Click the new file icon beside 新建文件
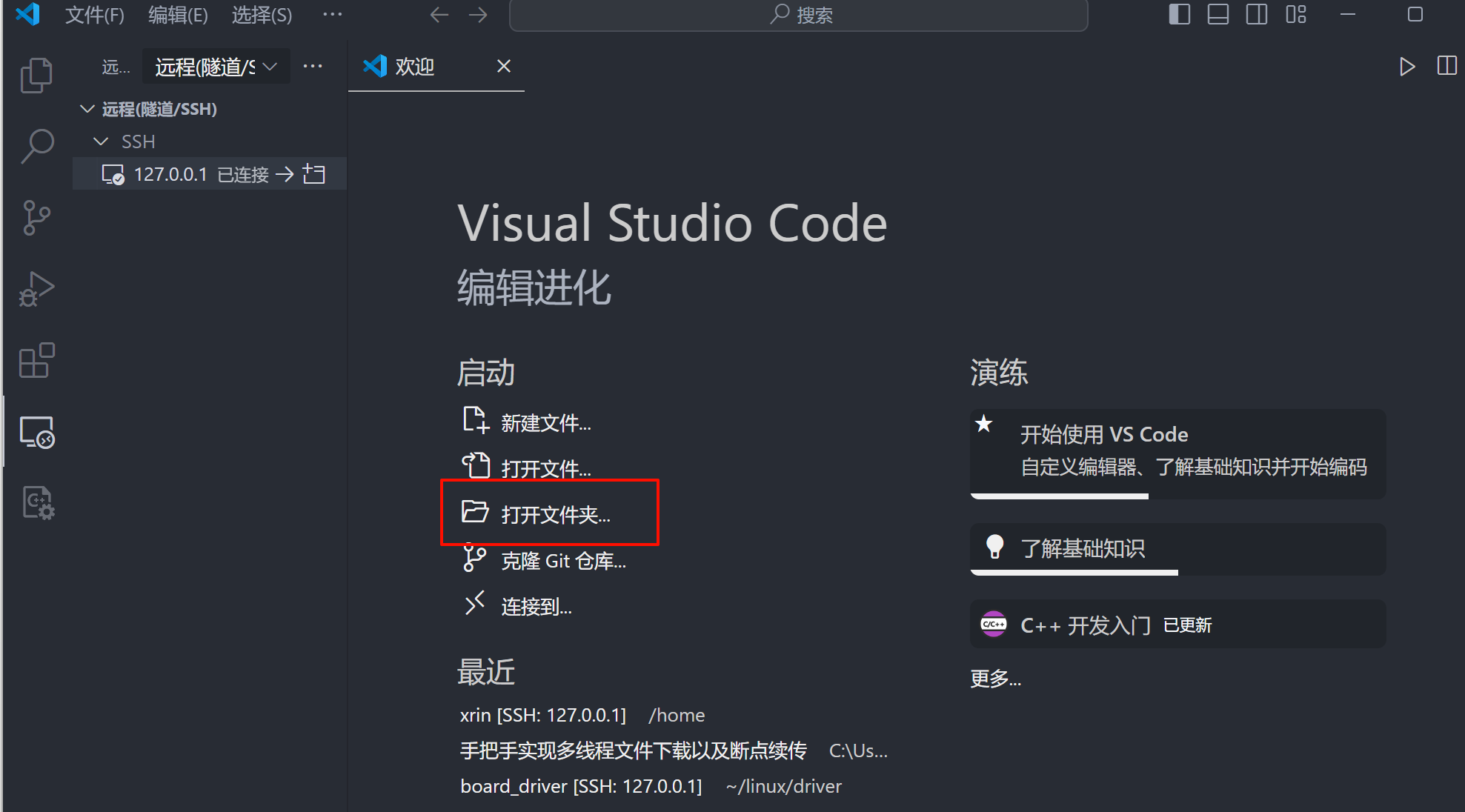The width and height of the screenshot is (1465, 812). pyautogui.click(x=476, y=420)
